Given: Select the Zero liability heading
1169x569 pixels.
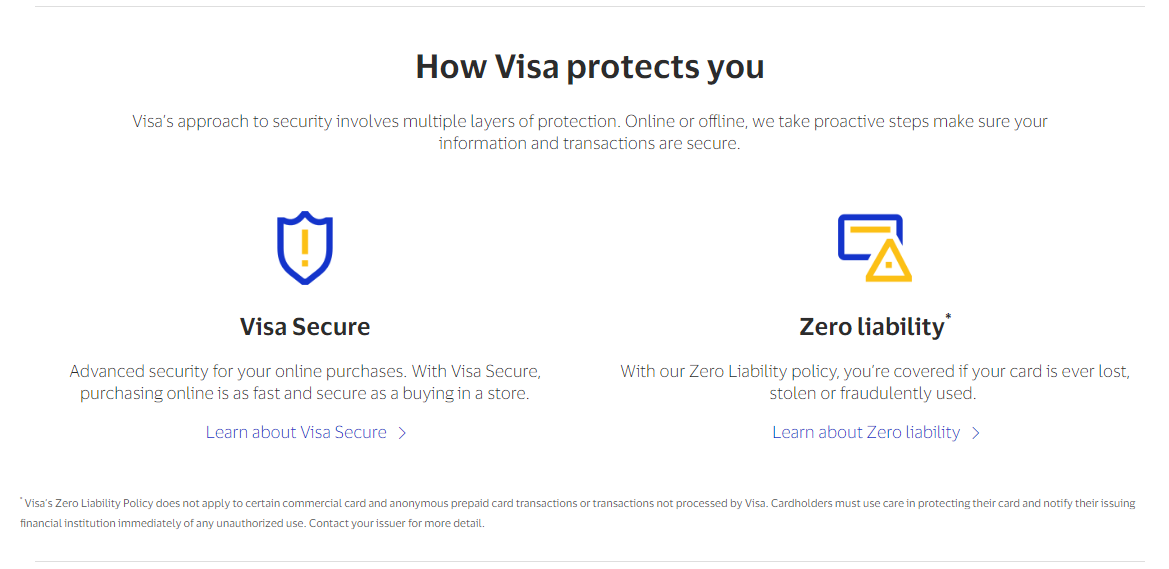Looking at the screenshot, I should click(871, 327).
